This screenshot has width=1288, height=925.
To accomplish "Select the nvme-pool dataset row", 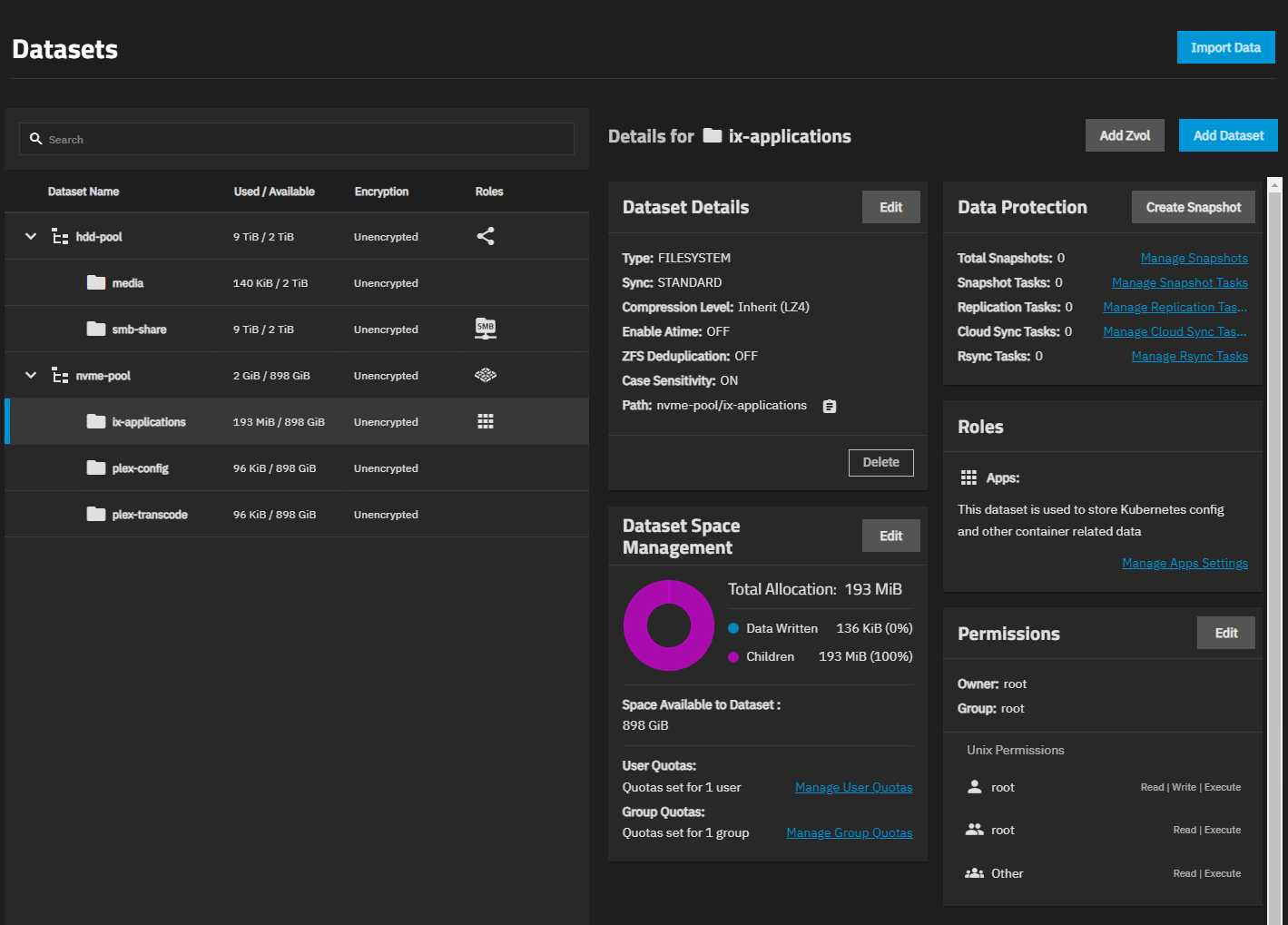I will tap(297, 375).
